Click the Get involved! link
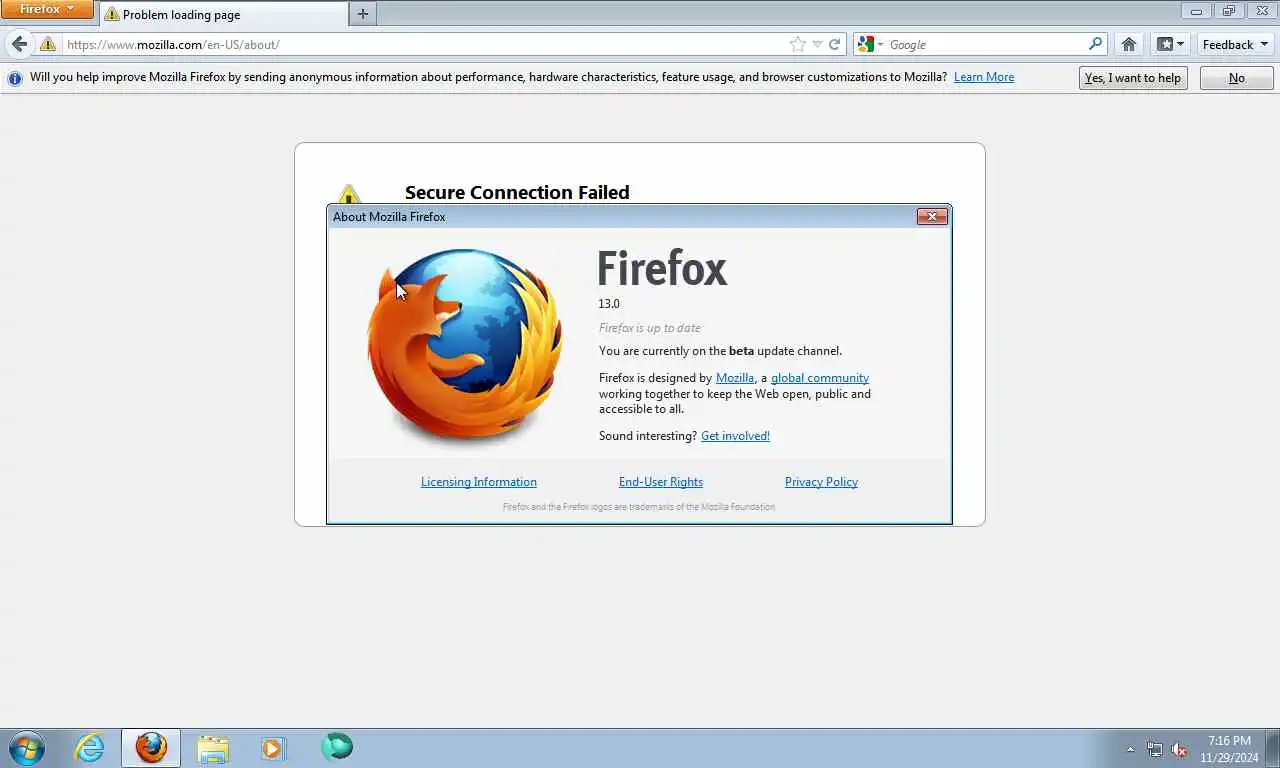This screenshot has width=1280, height=768. pyautogui.click(x=735, y=436)
